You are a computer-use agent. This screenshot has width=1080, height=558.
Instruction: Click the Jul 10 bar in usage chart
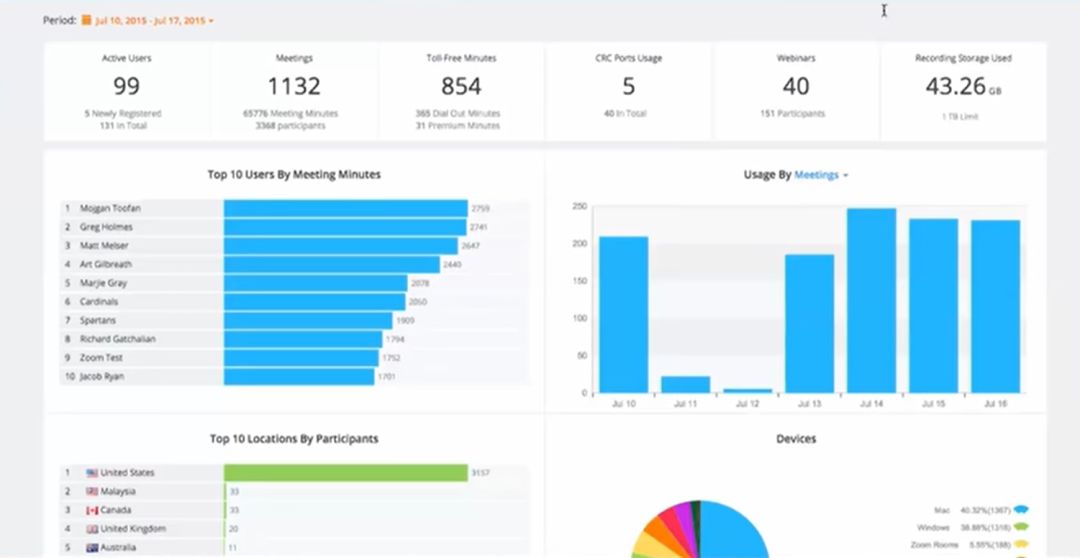[623, 315]
